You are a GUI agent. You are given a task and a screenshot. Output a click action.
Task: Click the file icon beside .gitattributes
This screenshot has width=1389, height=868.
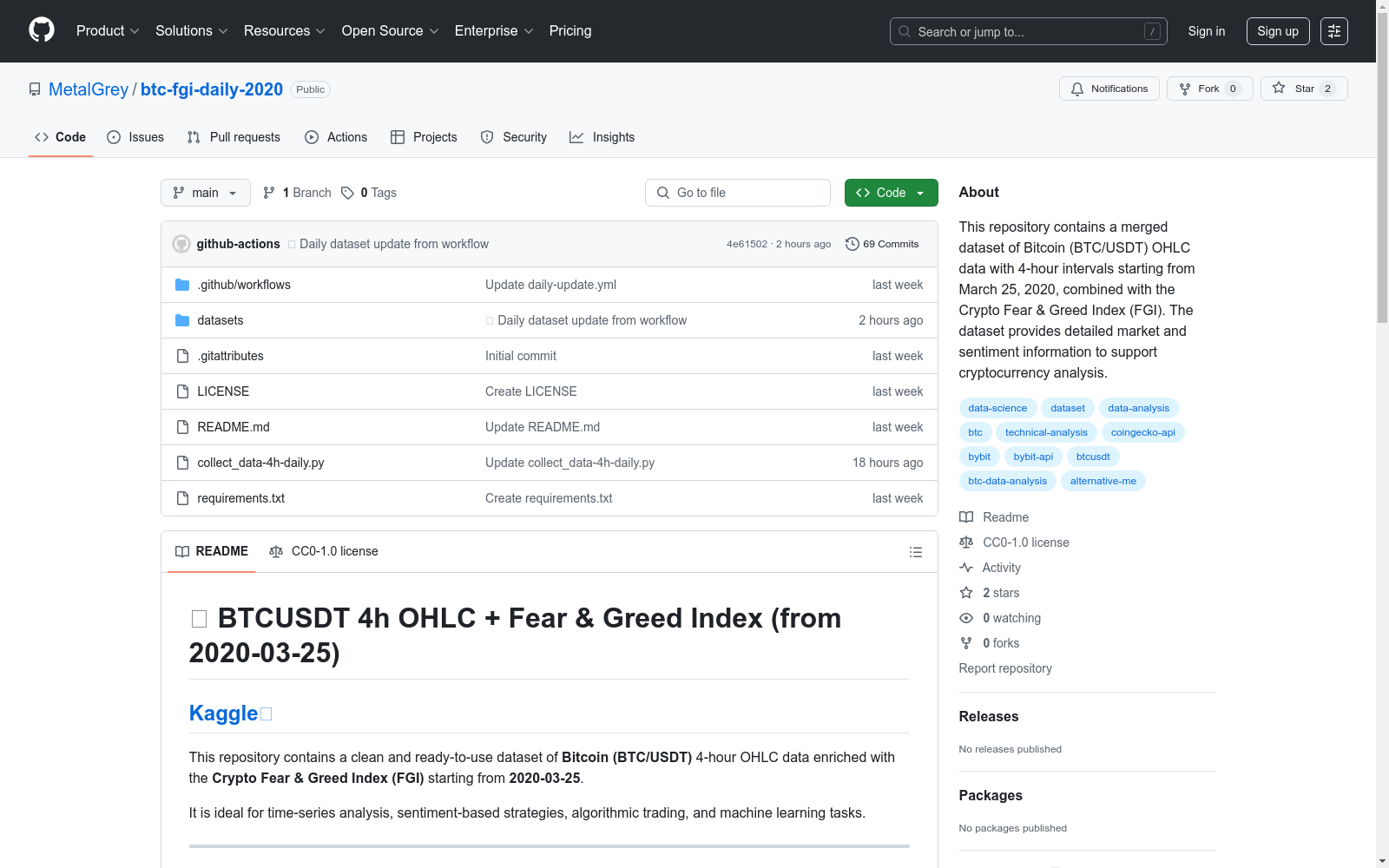coord(182,356)
